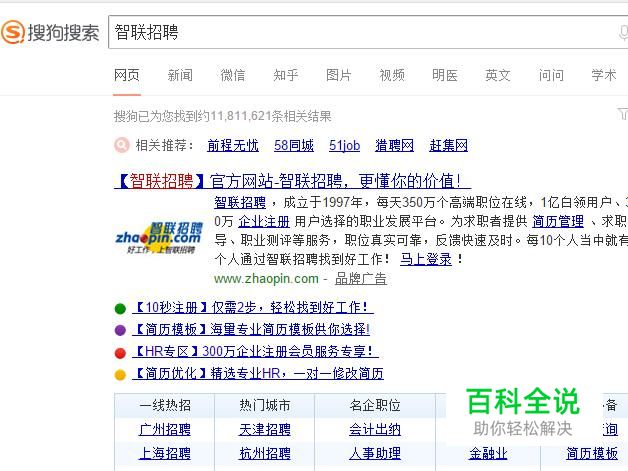
Task: Switch to the 视频 tab
Action: [392, 75]
